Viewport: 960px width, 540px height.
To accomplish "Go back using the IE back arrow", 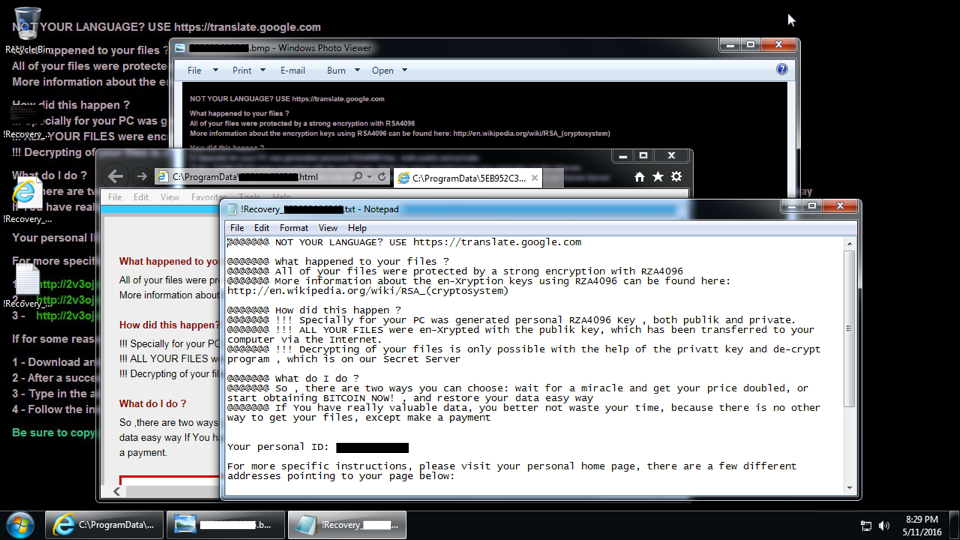I will 116,177.
